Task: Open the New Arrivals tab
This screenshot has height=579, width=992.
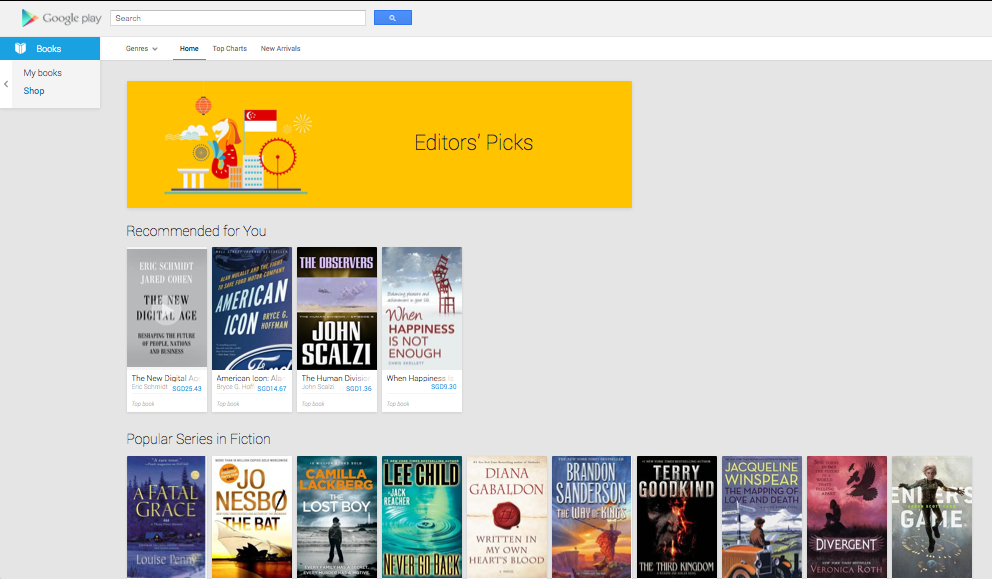Action: click(x=280, y=49)
